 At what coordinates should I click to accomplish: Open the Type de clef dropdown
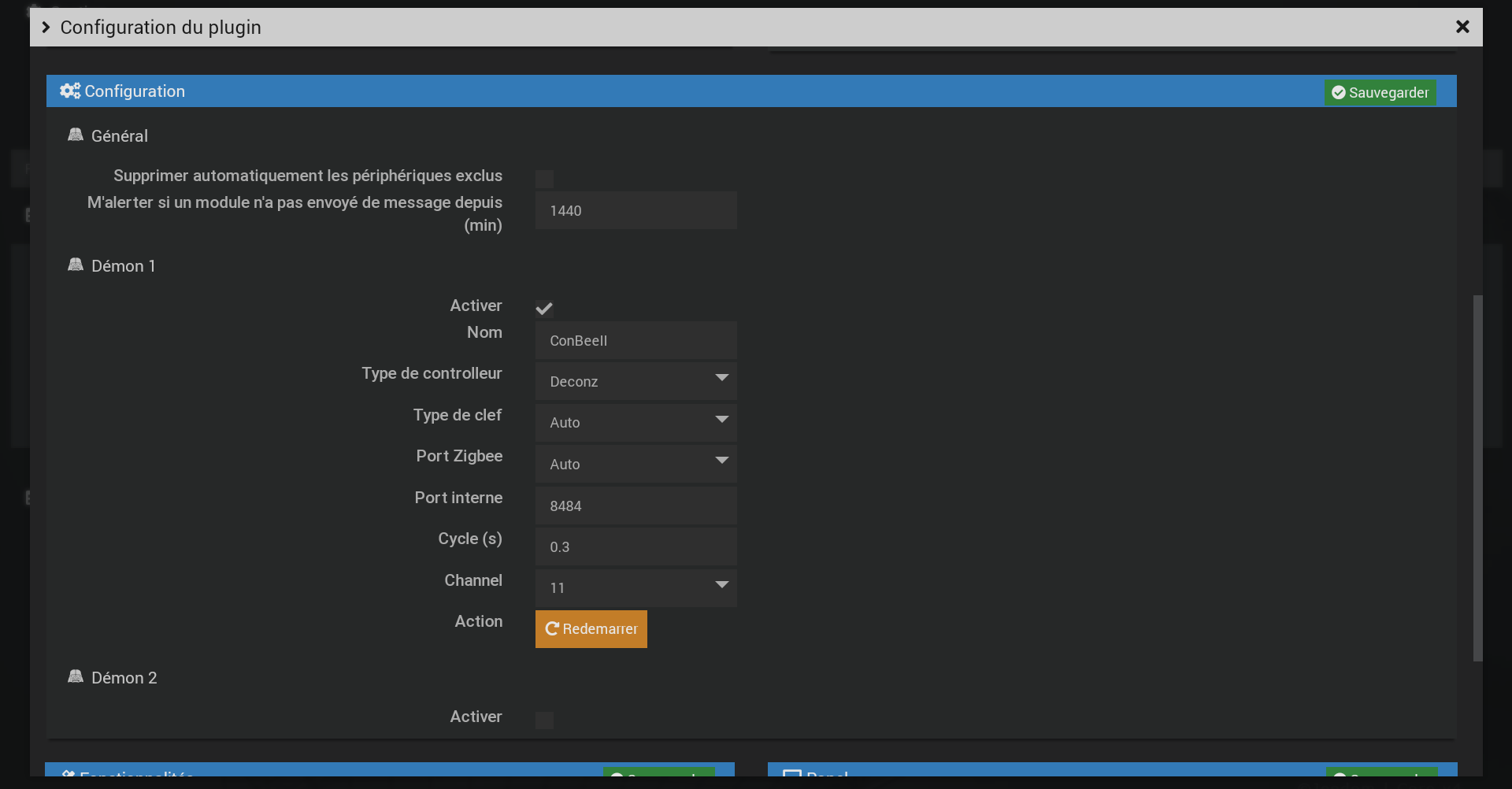pos(636,423)
